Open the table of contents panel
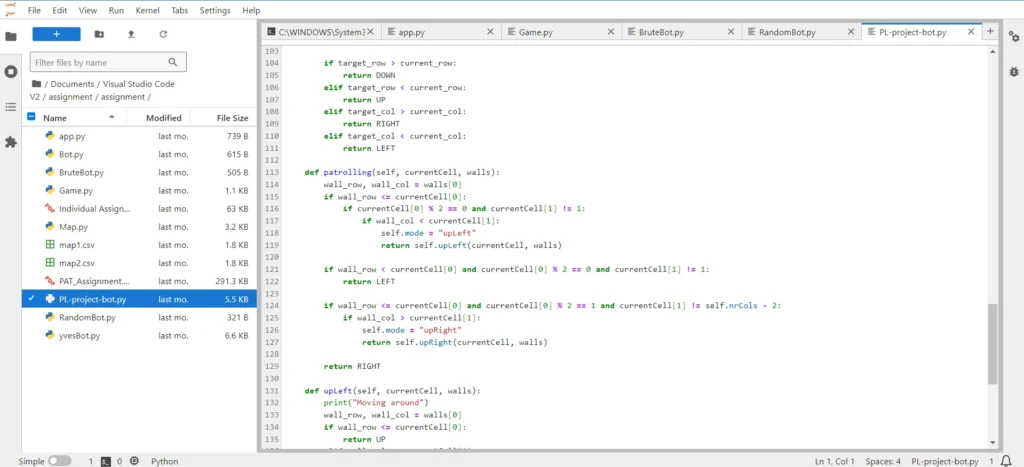1024x467 pixels. coord(11,107)
